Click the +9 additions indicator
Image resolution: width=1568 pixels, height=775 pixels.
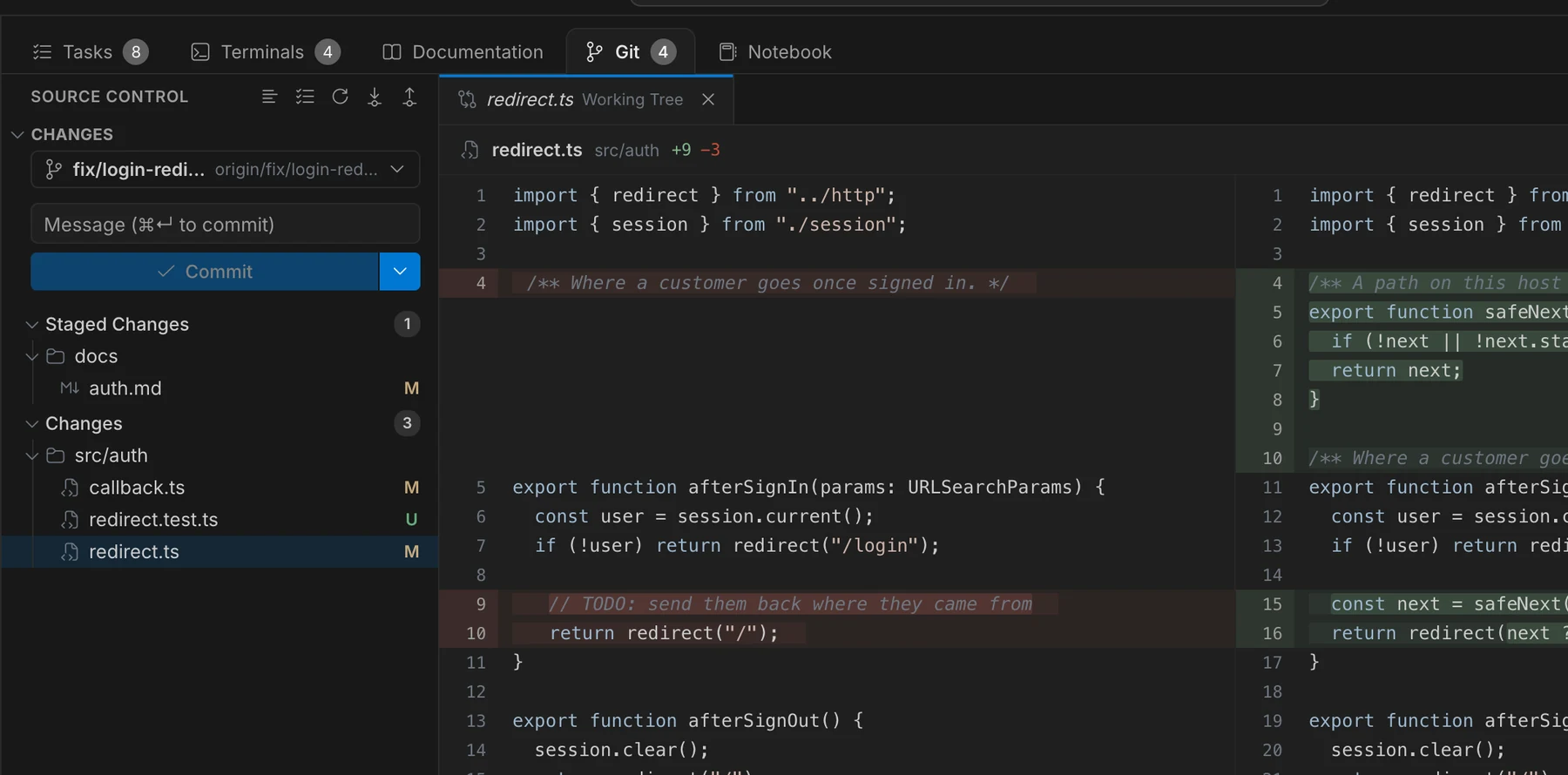pyautogui.click(x=681, y=150)
